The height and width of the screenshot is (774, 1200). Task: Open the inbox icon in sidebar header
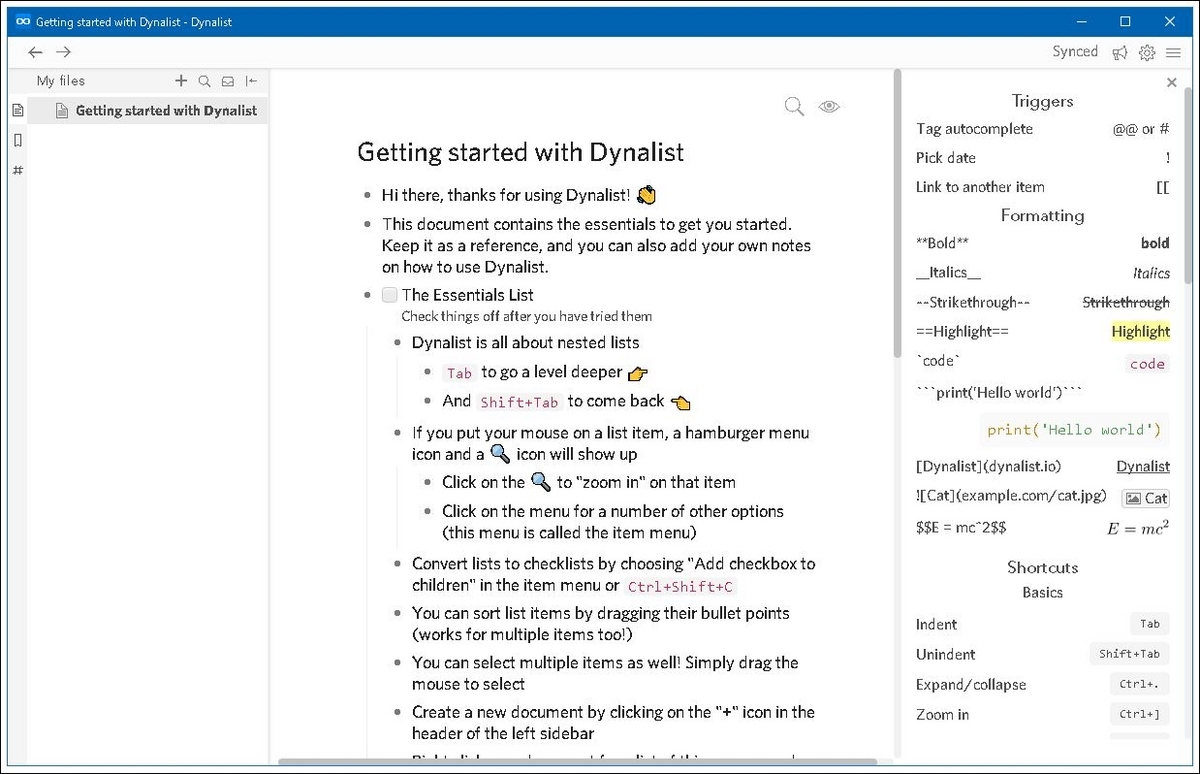pyautogui.click(x=228, y=81)
